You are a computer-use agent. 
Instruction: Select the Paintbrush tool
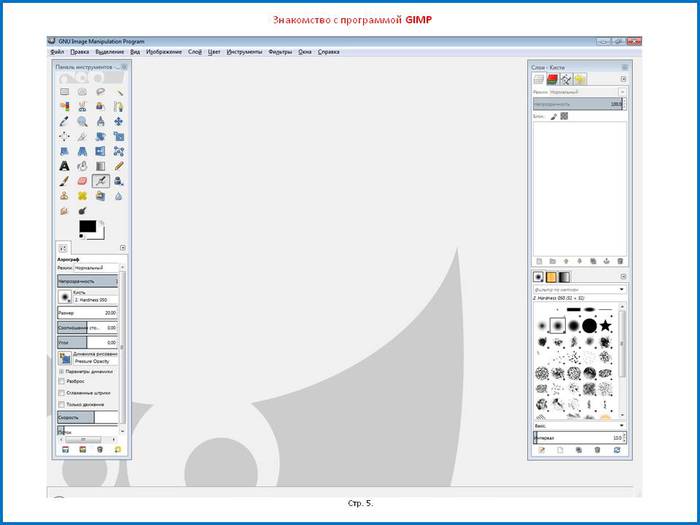[x=64, y=181]
